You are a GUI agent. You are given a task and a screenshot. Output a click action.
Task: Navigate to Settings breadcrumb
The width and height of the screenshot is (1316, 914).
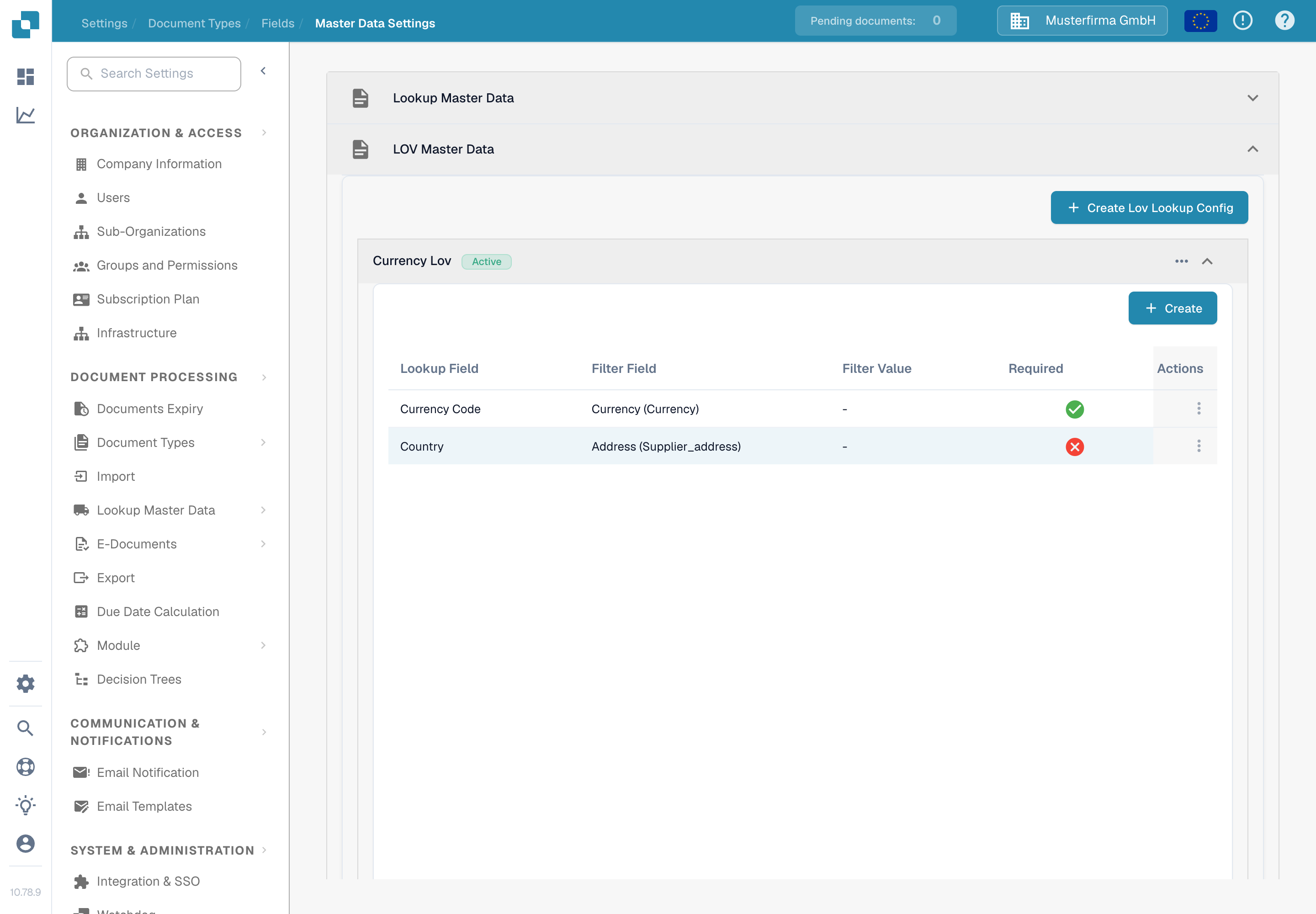click(x=104, y=23)
